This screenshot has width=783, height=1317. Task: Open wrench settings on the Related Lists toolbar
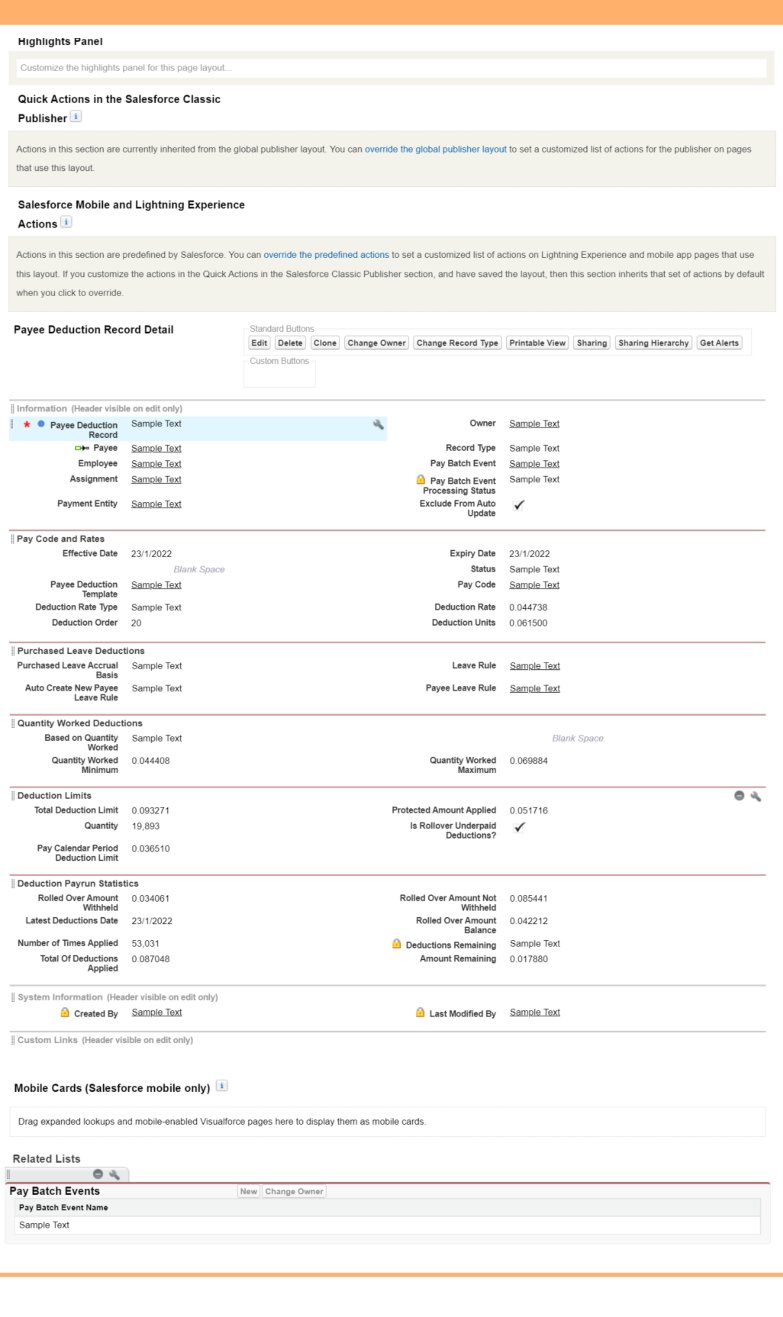pyautogui.click(x=114, y=1174)
